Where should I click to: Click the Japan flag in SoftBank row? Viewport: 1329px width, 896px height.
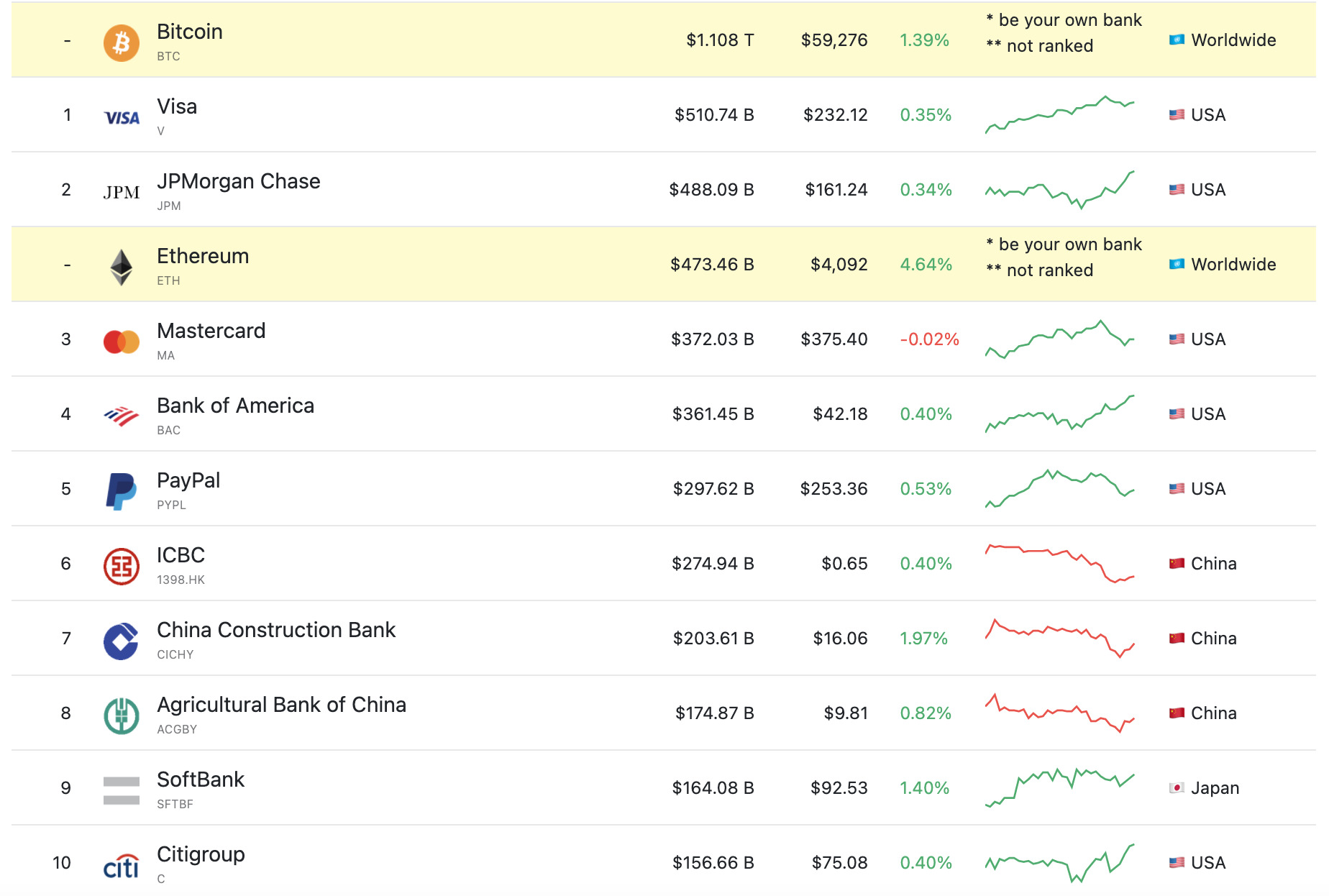(1177, 787)
